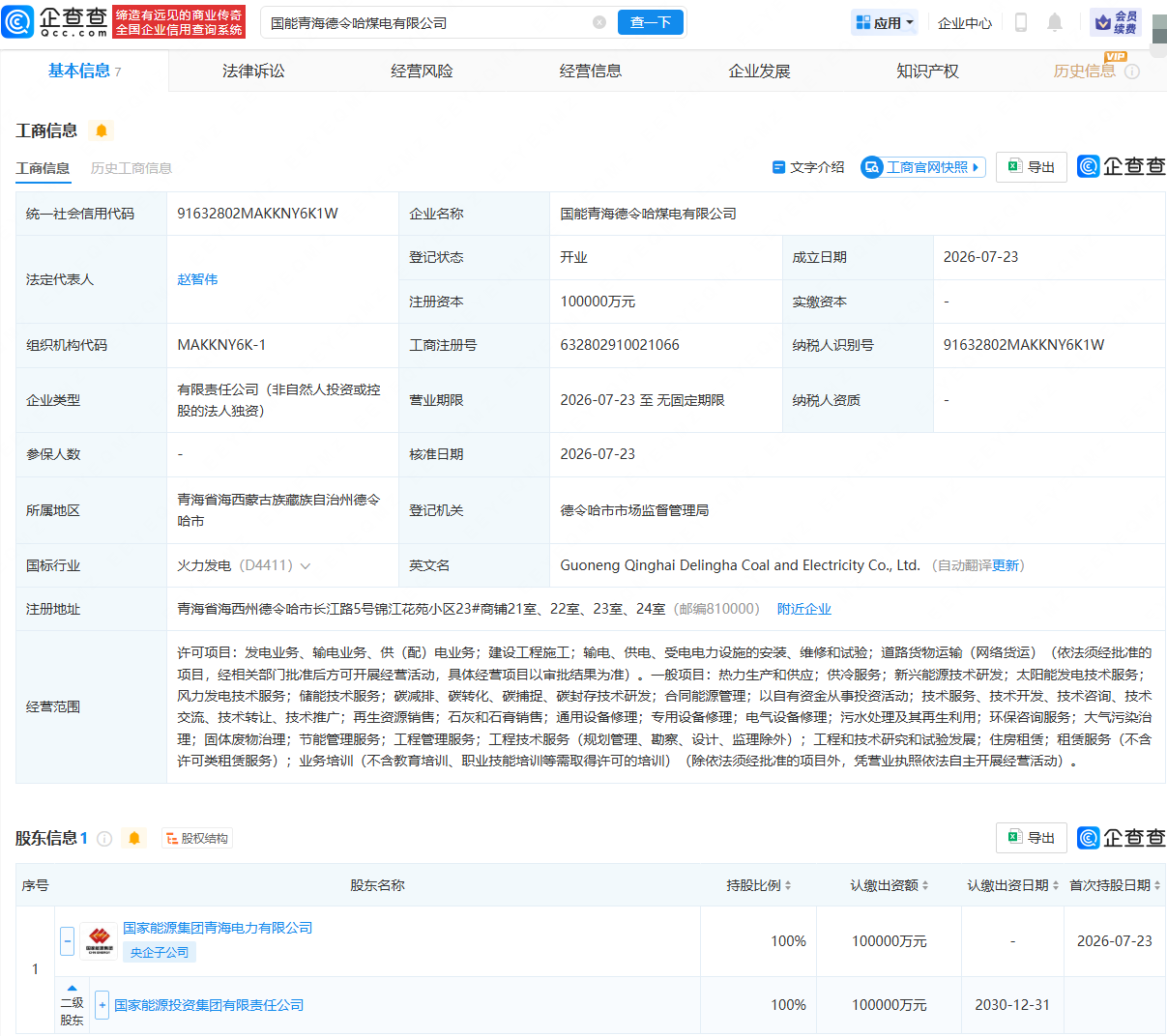Click the 登记状态 value 开业
Screen dimensions: 1167x1036
573,257
